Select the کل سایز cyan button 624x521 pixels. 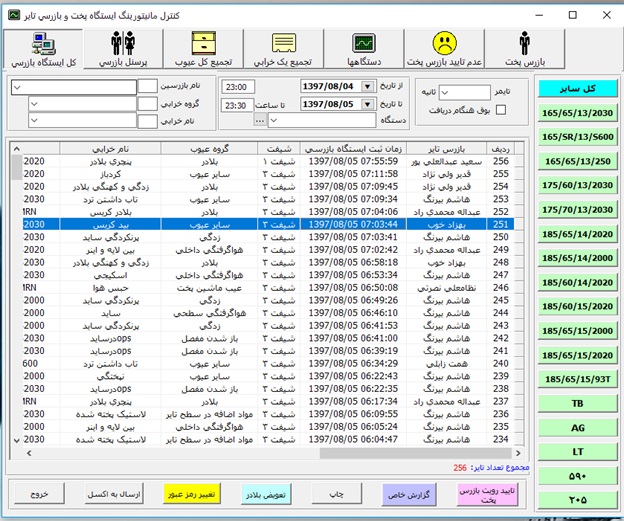pyautogui.click(x=577, y=89)
